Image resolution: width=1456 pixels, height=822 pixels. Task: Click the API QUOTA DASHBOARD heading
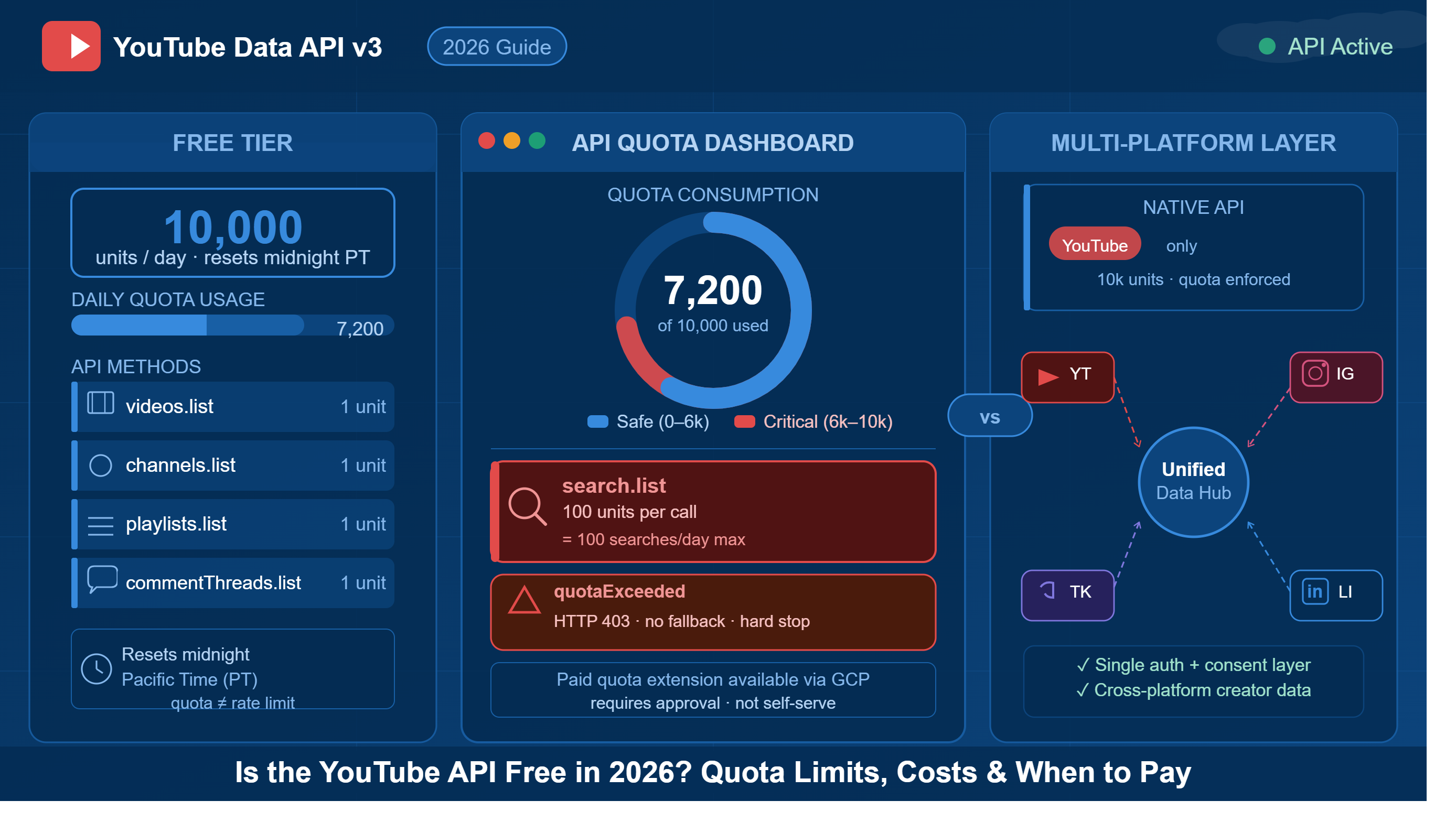(x=713, y=143)
